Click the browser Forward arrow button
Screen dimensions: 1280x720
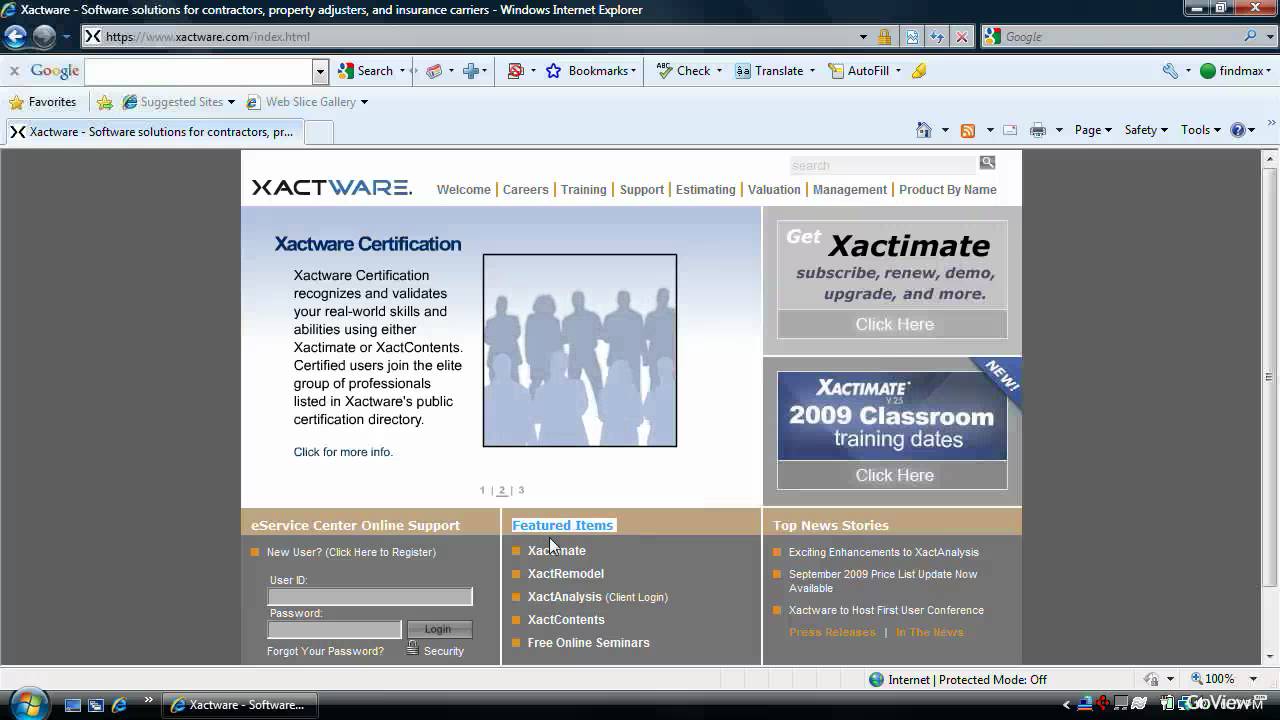(x=44, y=37)
